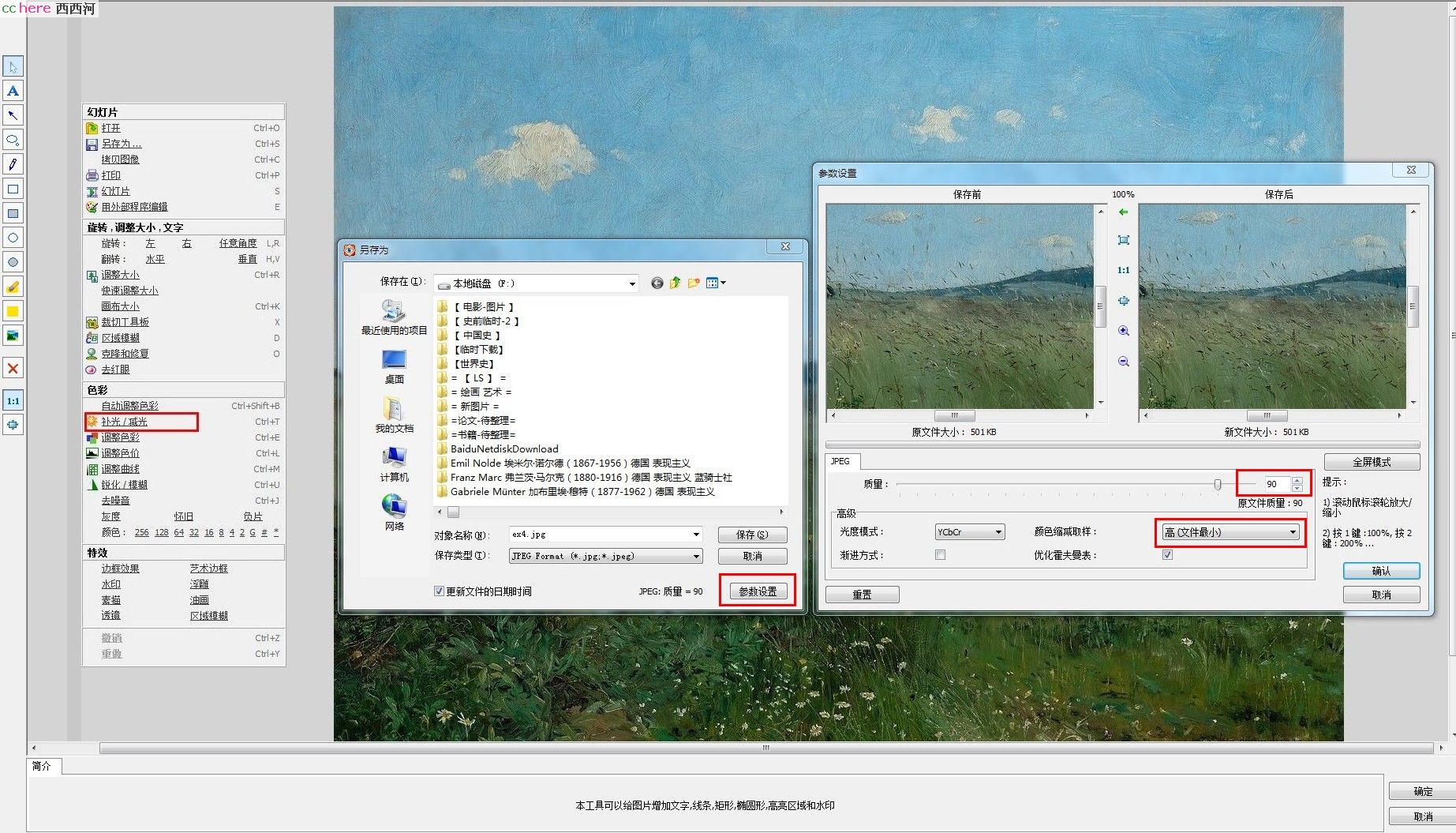Increase quality value with spinner up arrow
The height and width of the screenshot is (833, 1456).
click(1297, 480)
